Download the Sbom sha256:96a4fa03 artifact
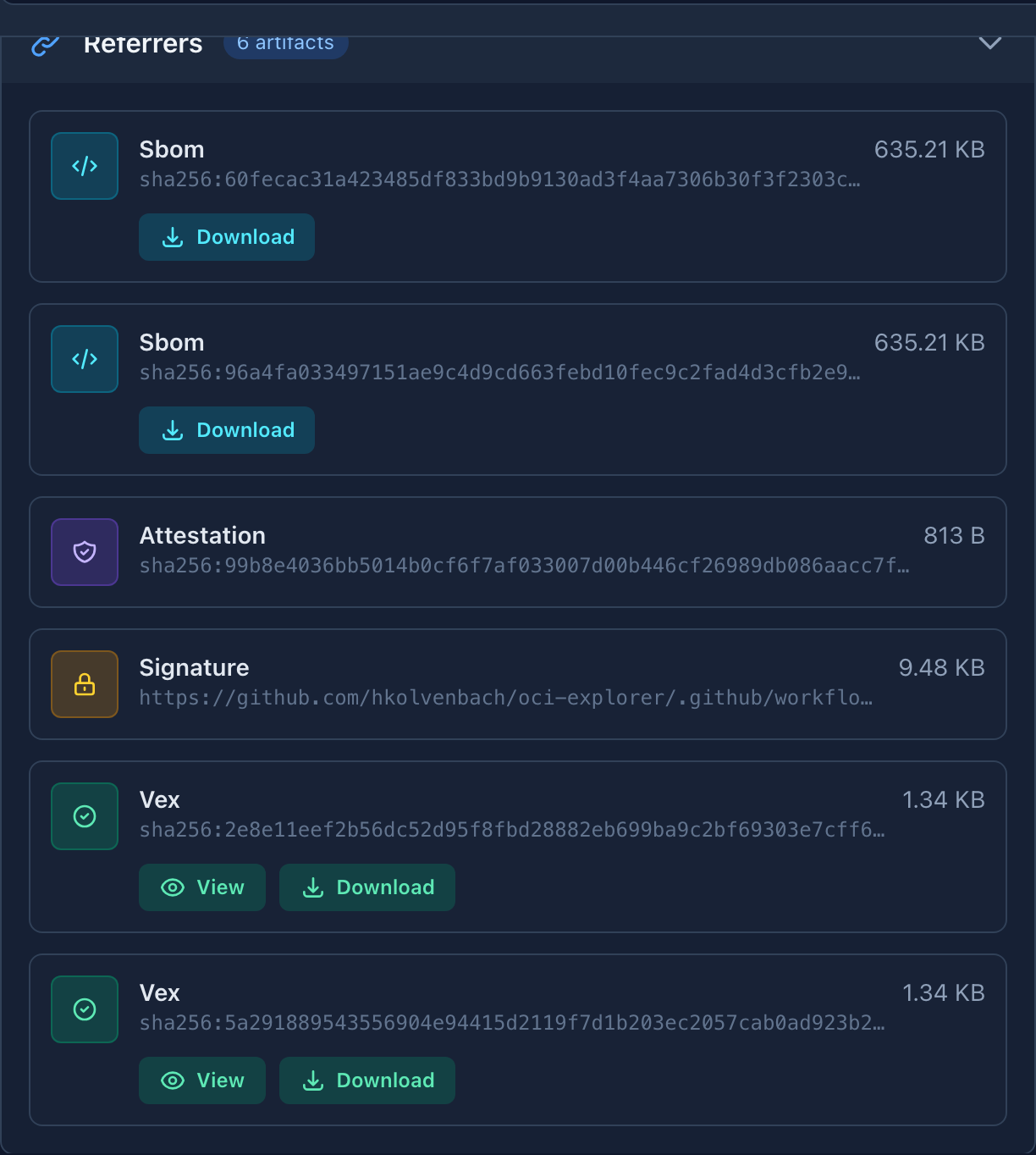Image resolution: width=1036 pixels, height=1155 pixels. [227, 430]
